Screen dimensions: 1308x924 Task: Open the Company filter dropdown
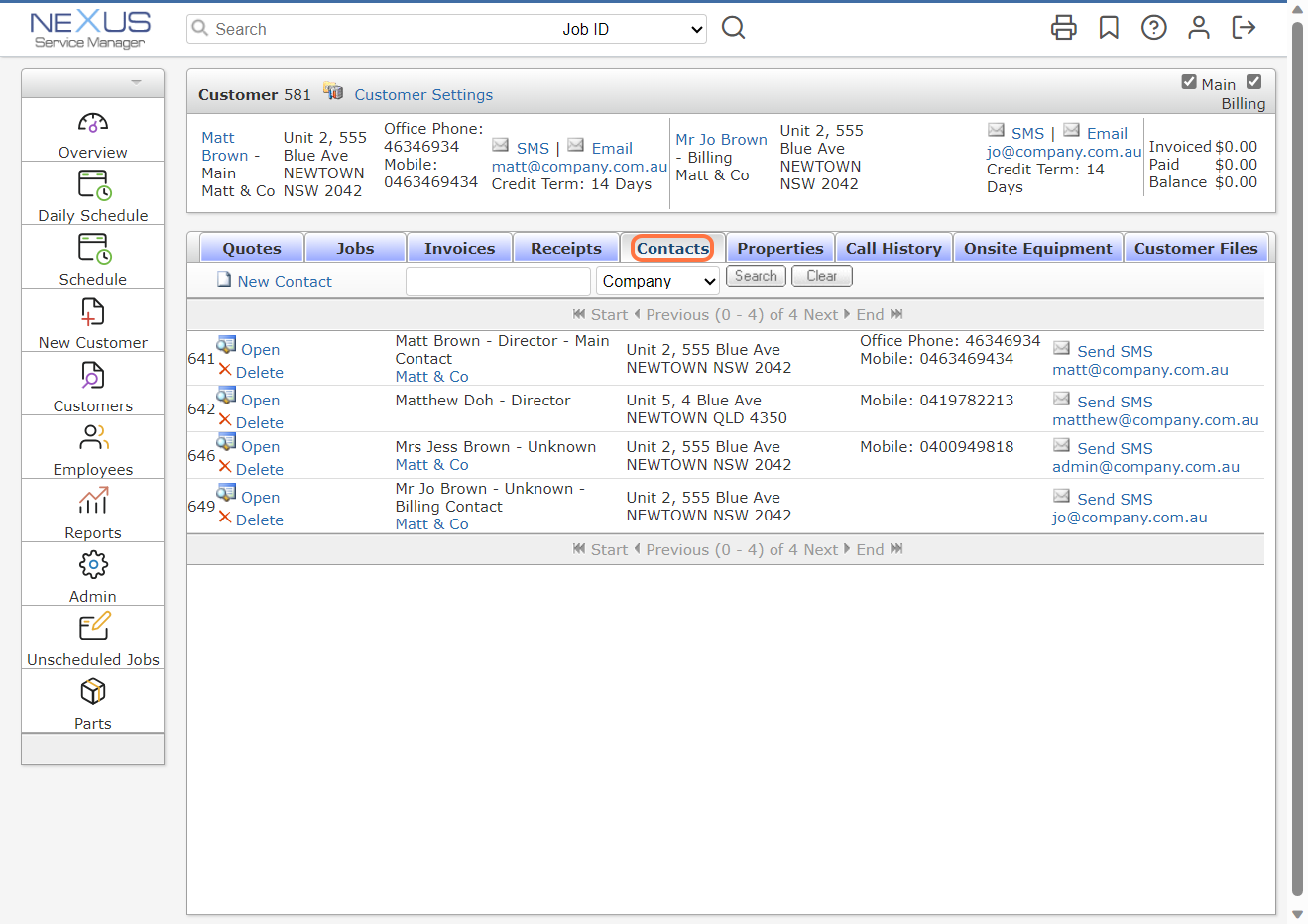point(657,281)
